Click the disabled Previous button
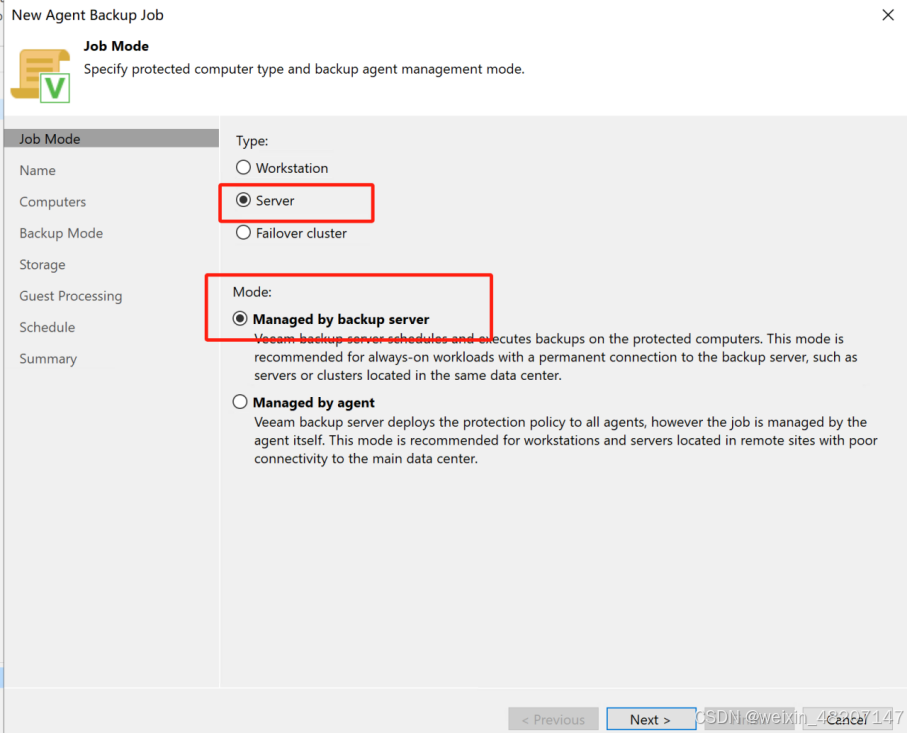The width and height of the screenshot is (908, 733). 553,719
